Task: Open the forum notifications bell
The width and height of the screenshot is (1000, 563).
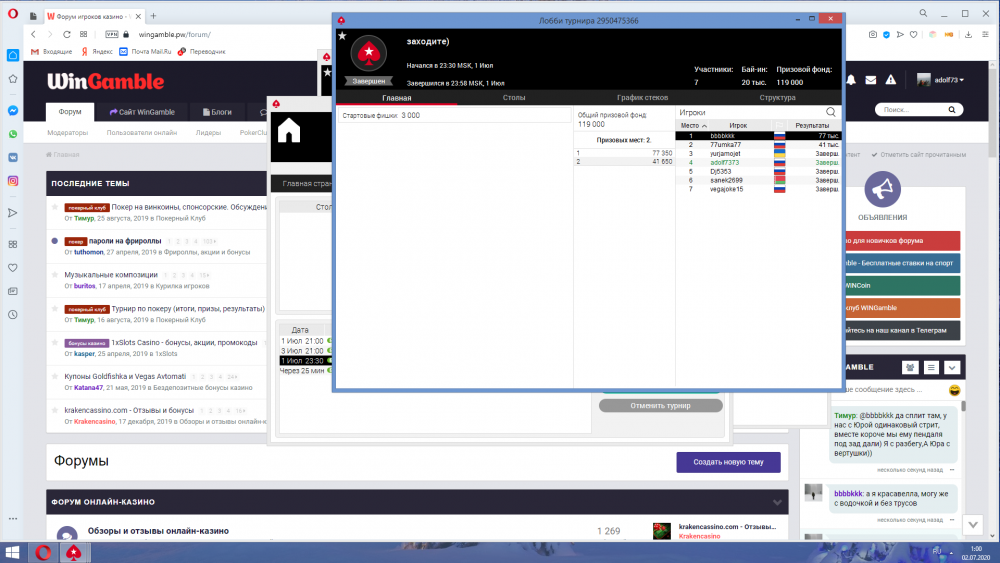Action: pyautogui.click(x=851, y=80)
